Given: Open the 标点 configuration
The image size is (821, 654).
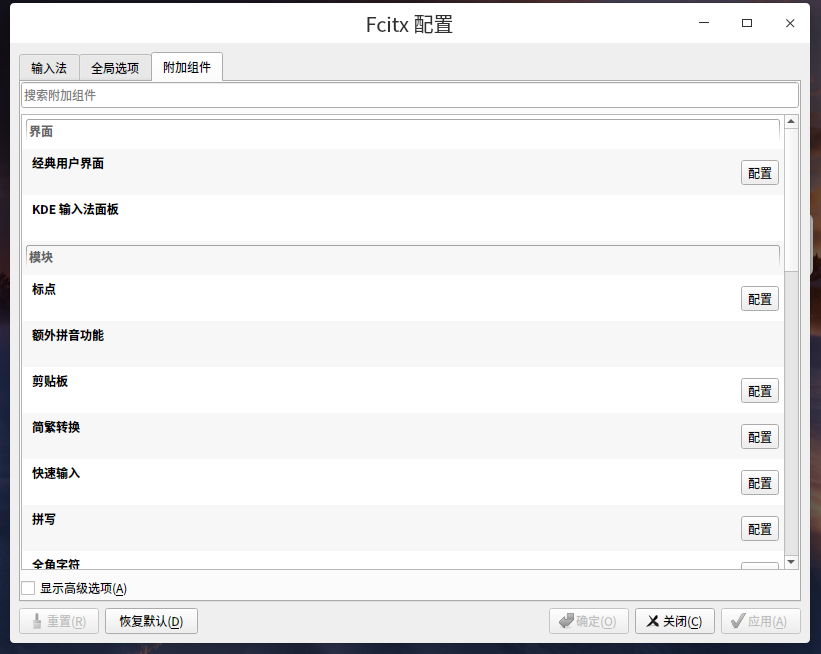Looking at the screenshot, I should click(759, 298).
